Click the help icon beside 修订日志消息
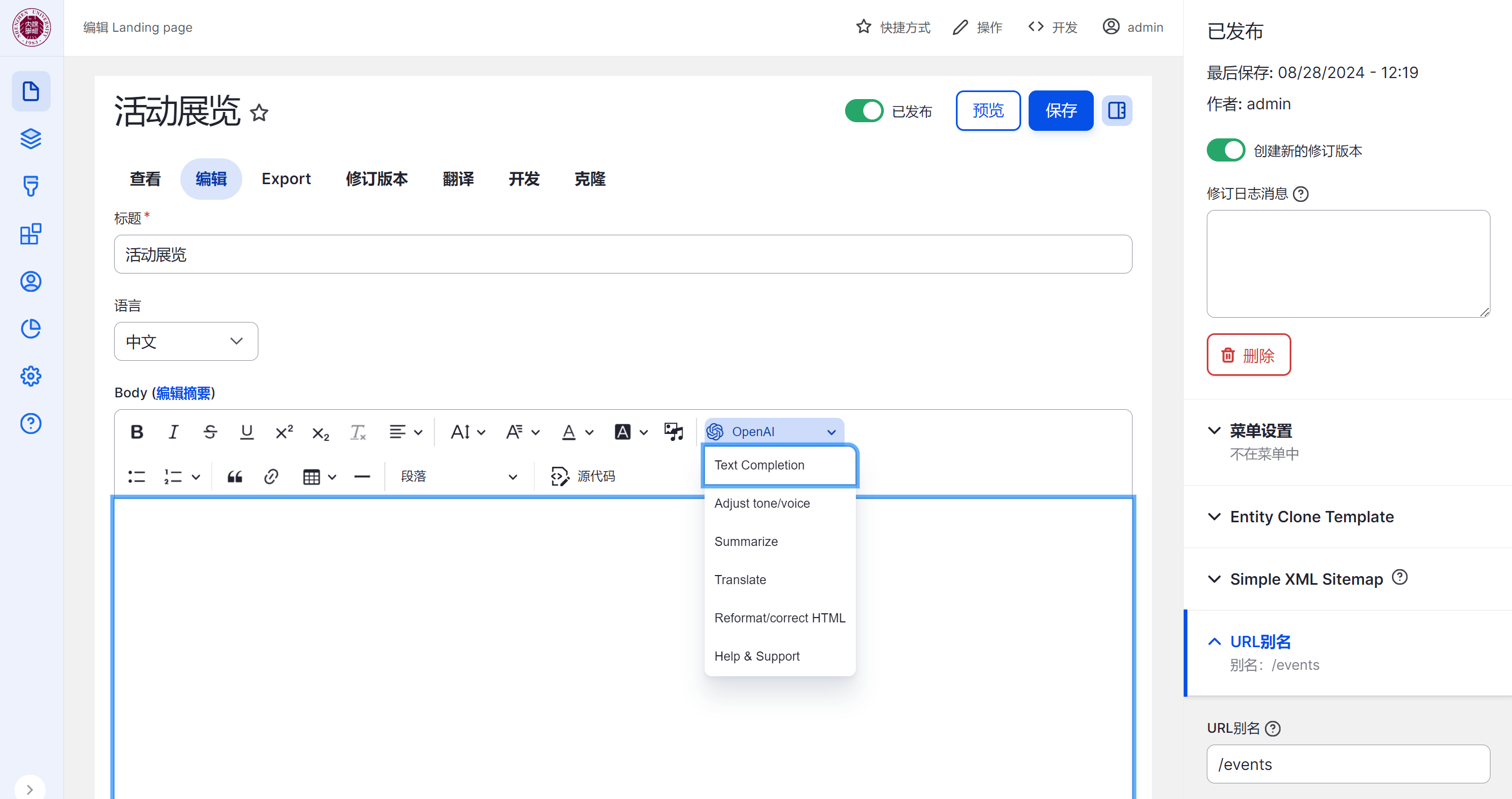 click(1300, 194)
